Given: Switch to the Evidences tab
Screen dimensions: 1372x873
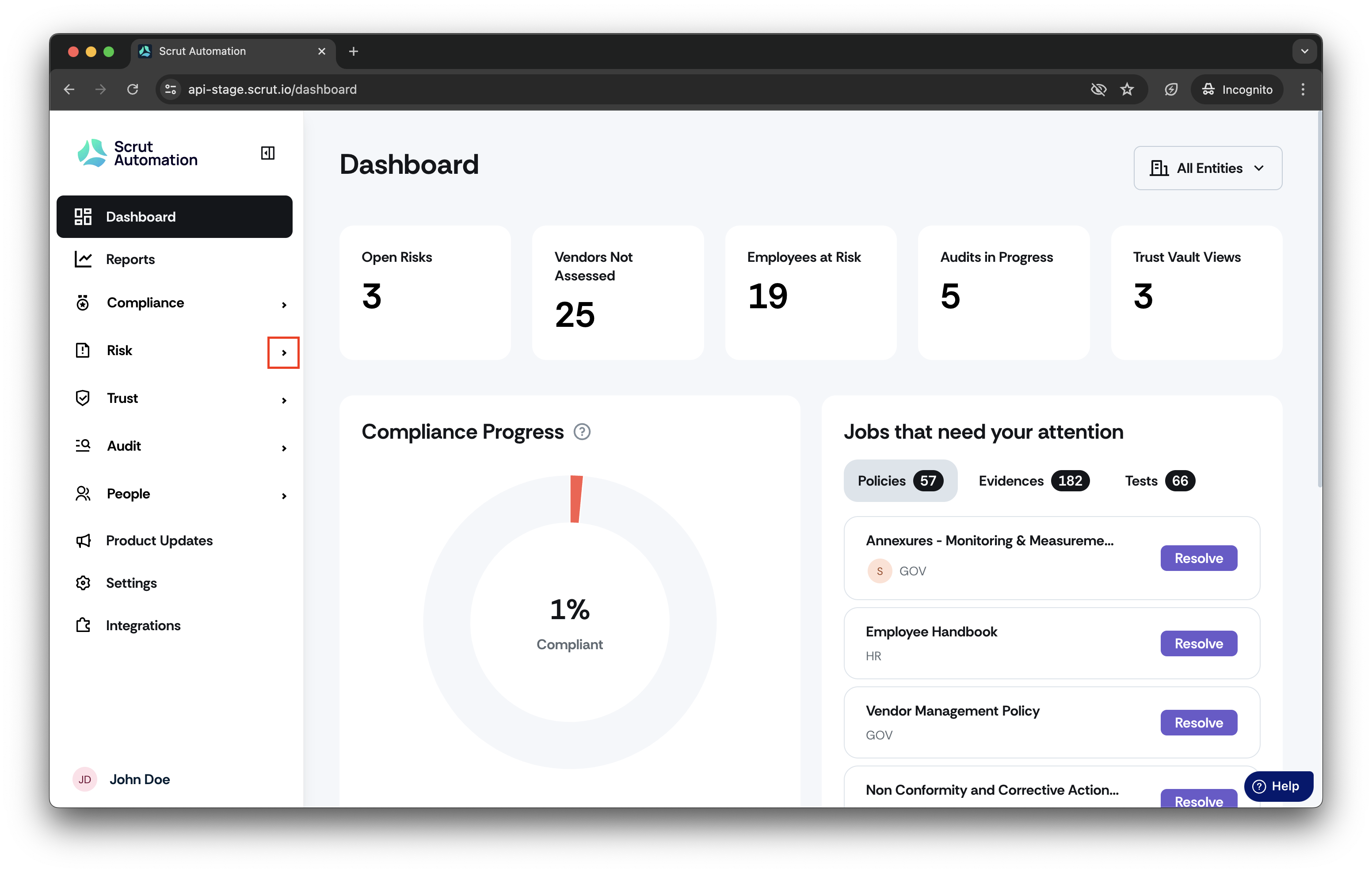Looking at the screenshot, I should [x=1033, y=481].
